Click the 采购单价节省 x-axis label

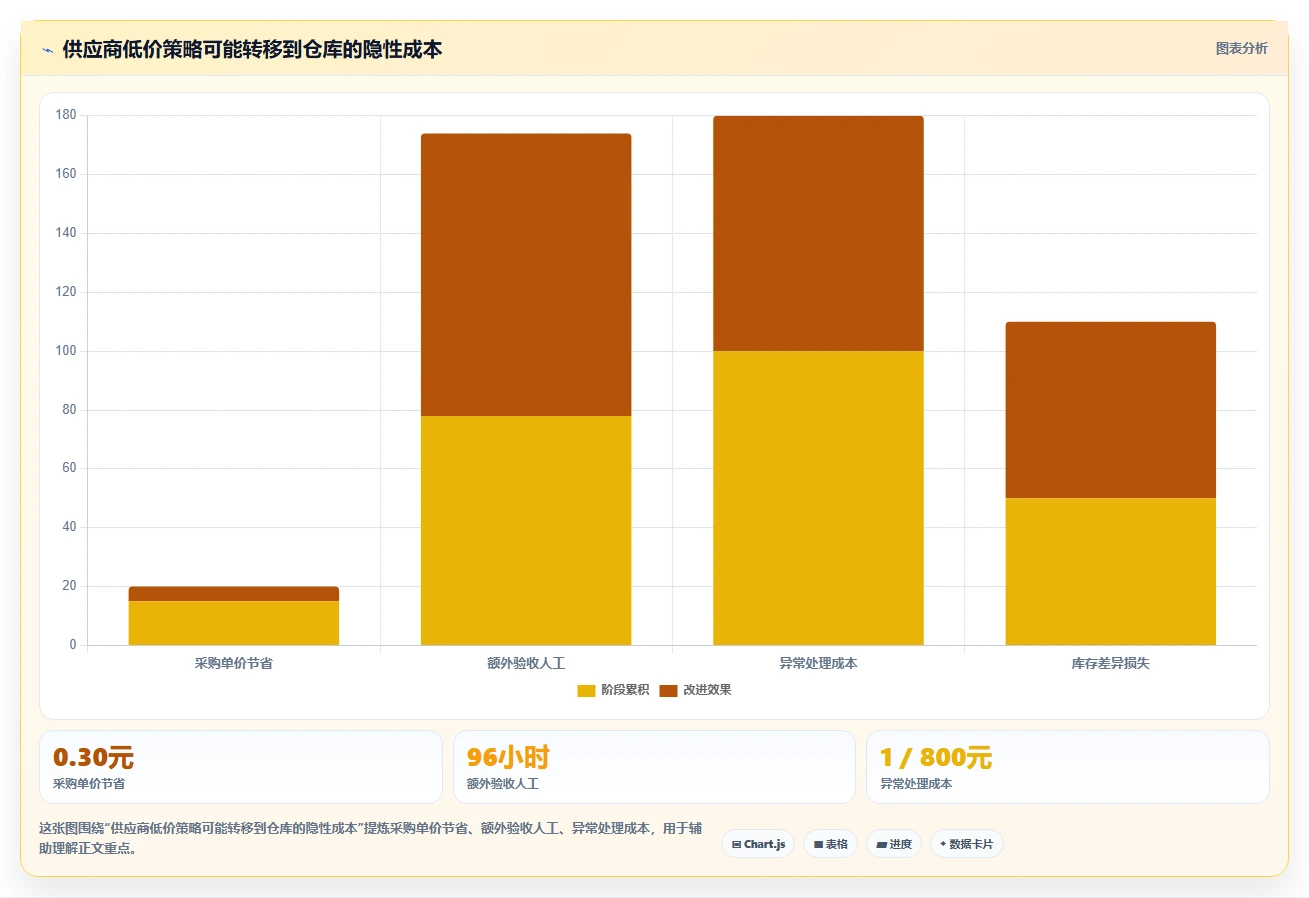pos(233,663)
